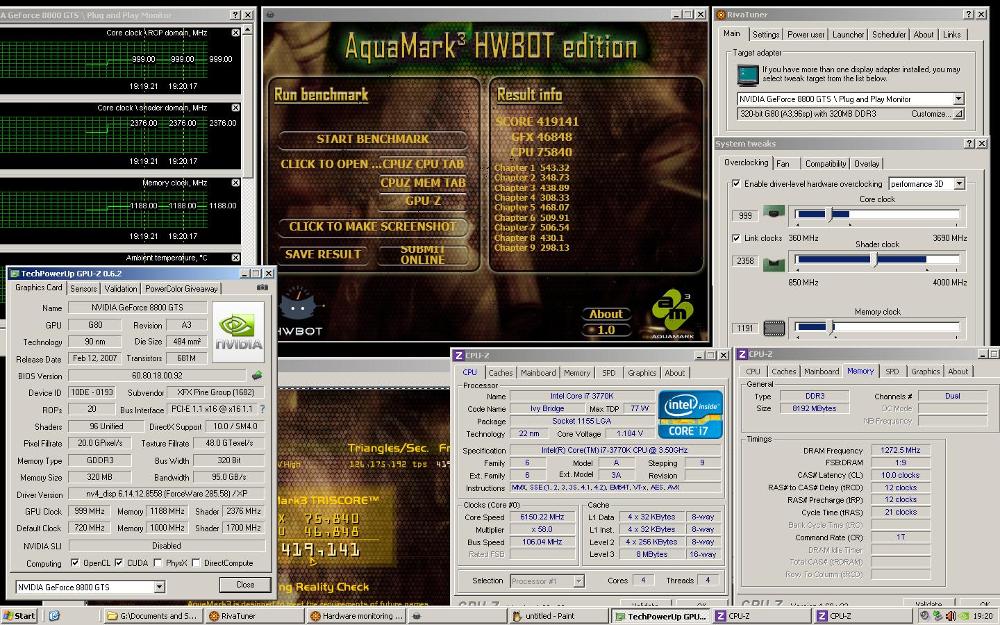The image size is (1000, 625).
Task: Click CLICK TO MAKE SCREENSHOT button
Action: pos(372,226)
